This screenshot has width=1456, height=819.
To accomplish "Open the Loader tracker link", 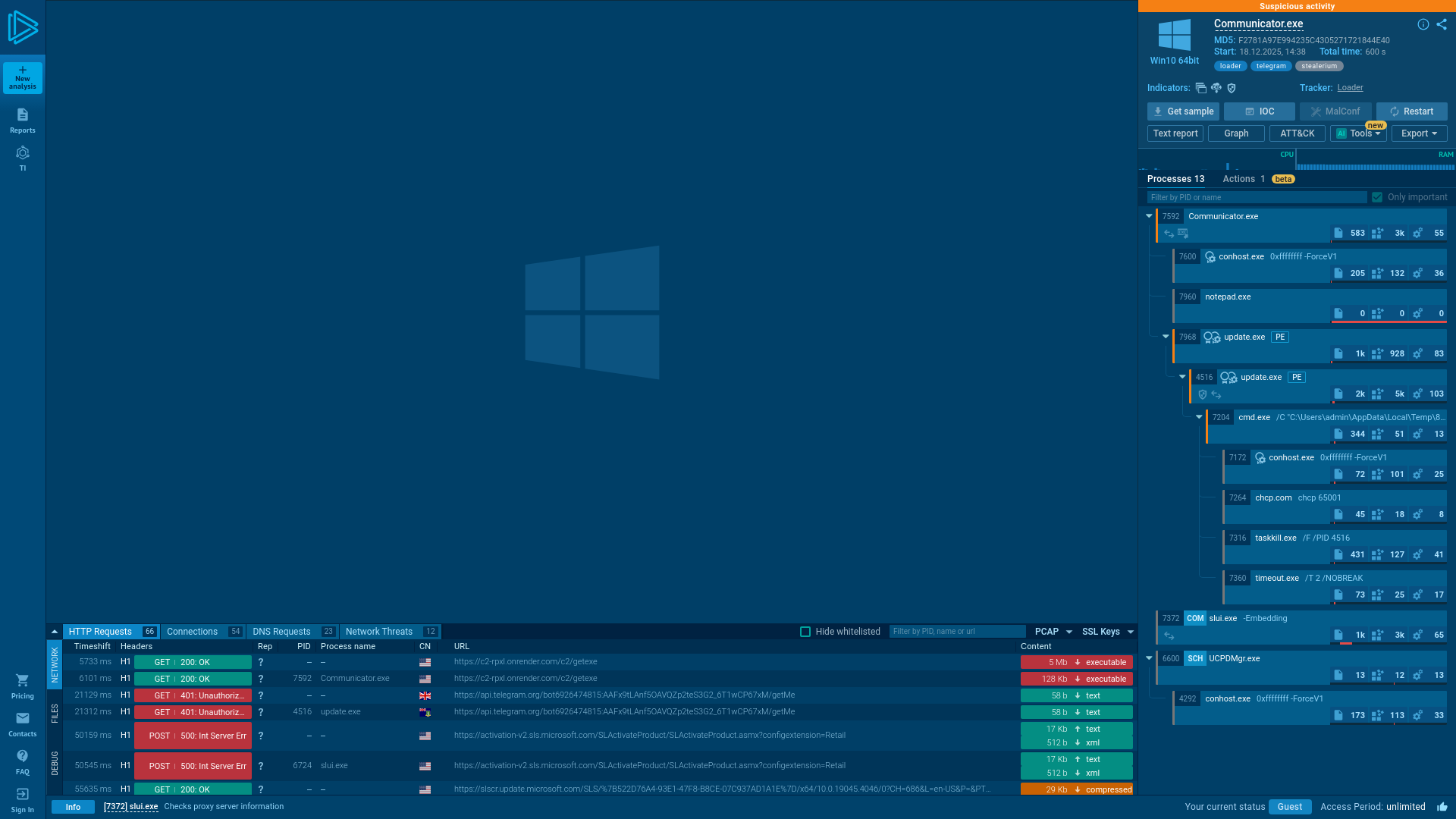I will pyautogui.click(x=1350, y=87).
